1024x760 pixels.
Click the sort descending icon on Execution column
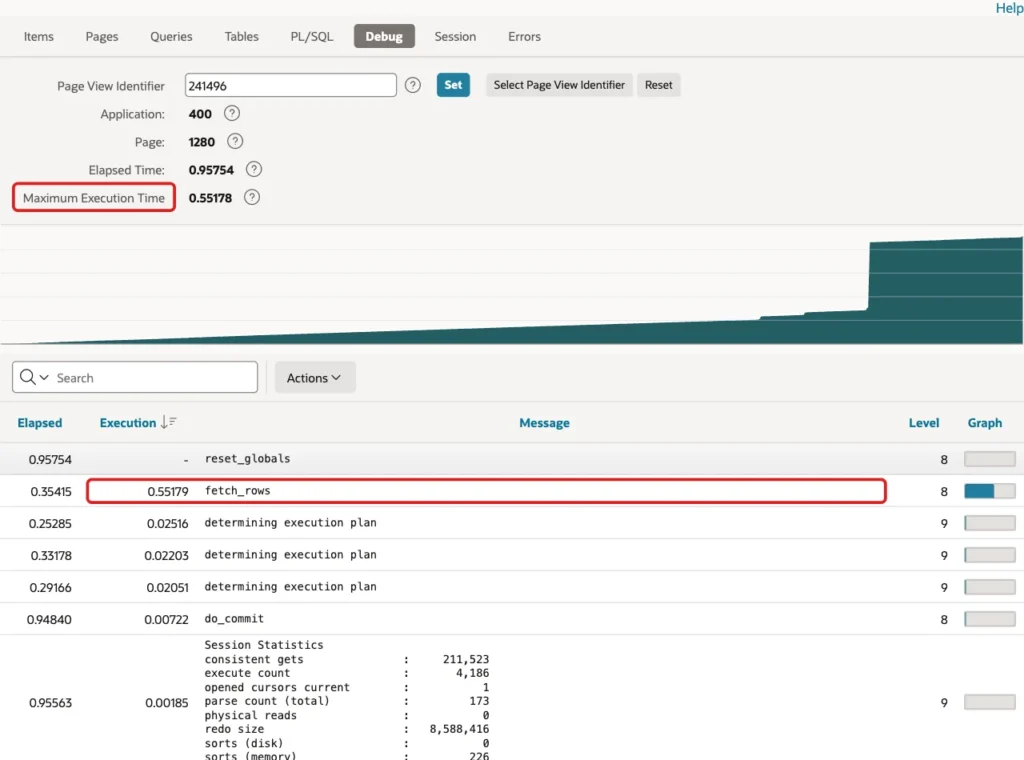[x=168, y=422]
